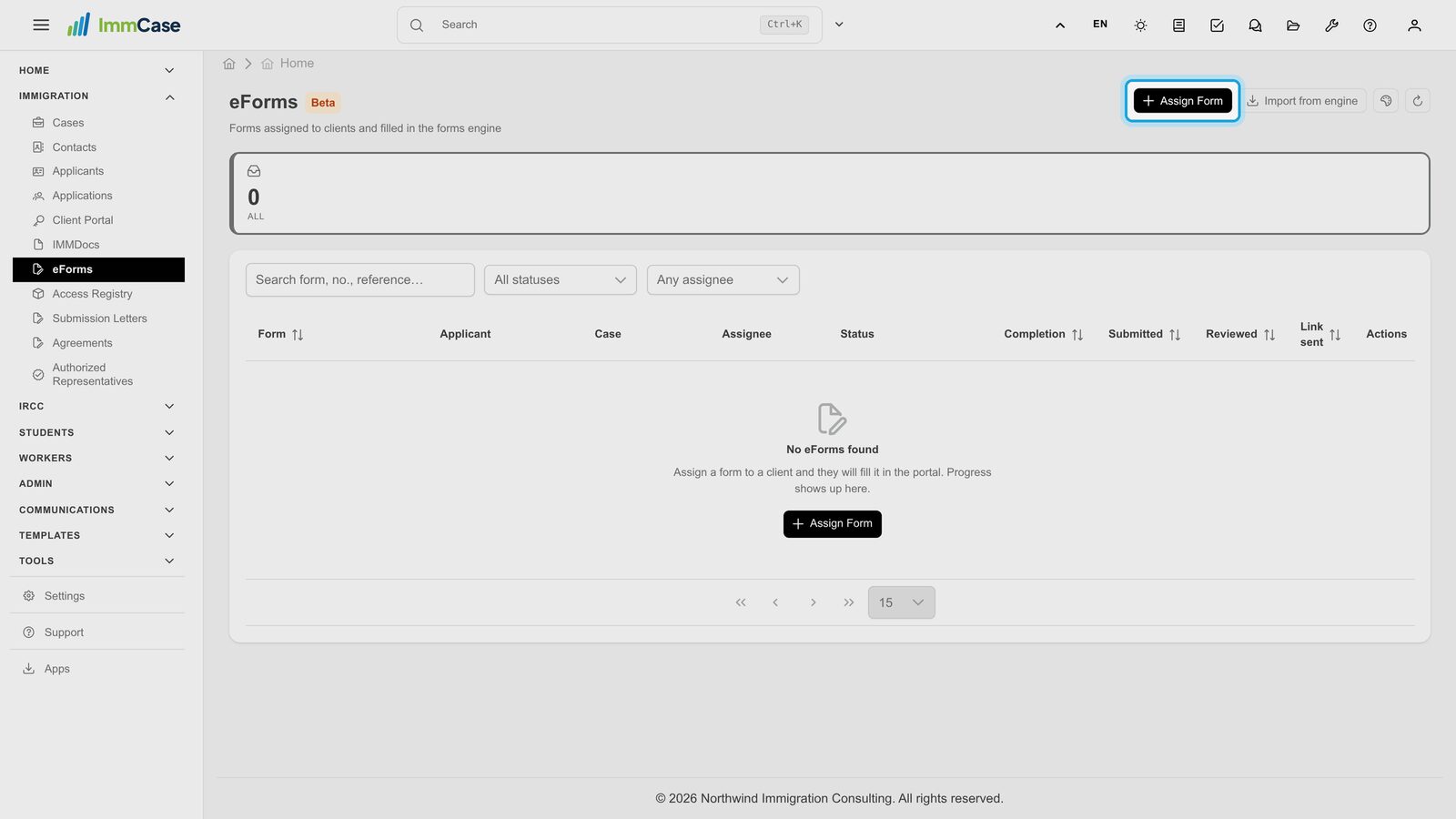Image resolution: width=1456 pixels, height=819 pixels.
Task: Click Assign Form in the empty state
Action: (833, 524)
